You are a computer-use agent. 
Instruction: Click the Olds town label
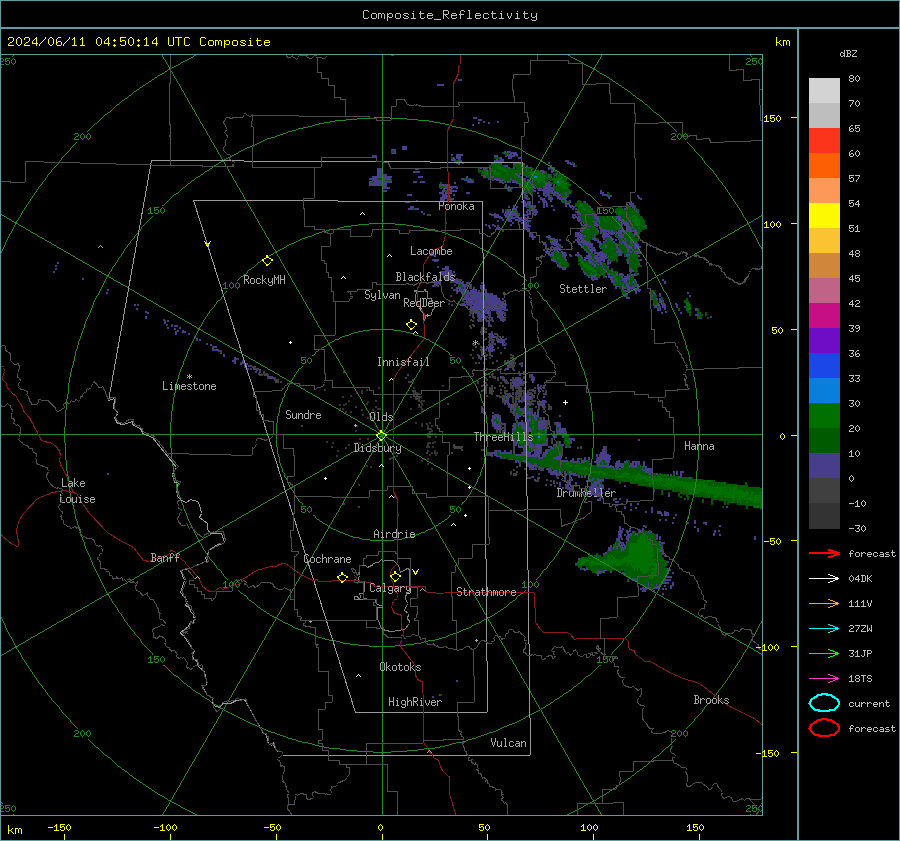coord(381,417)
